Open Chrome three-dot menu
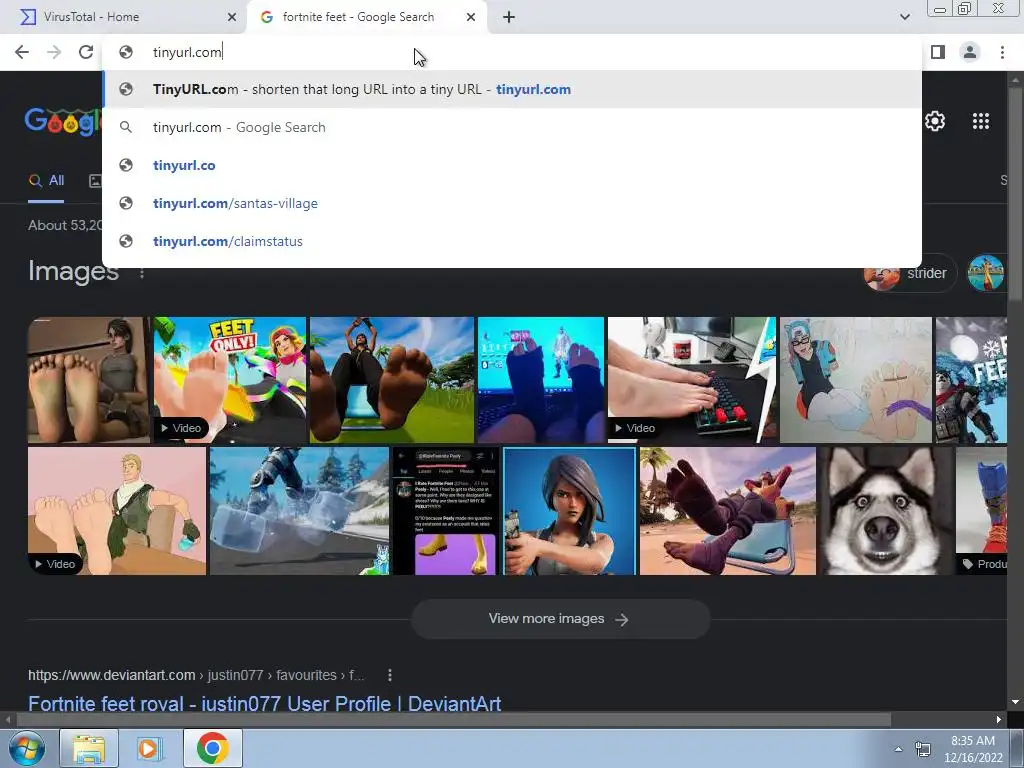The width and height of the screenshot is (1024, 768). (1002, 52)
